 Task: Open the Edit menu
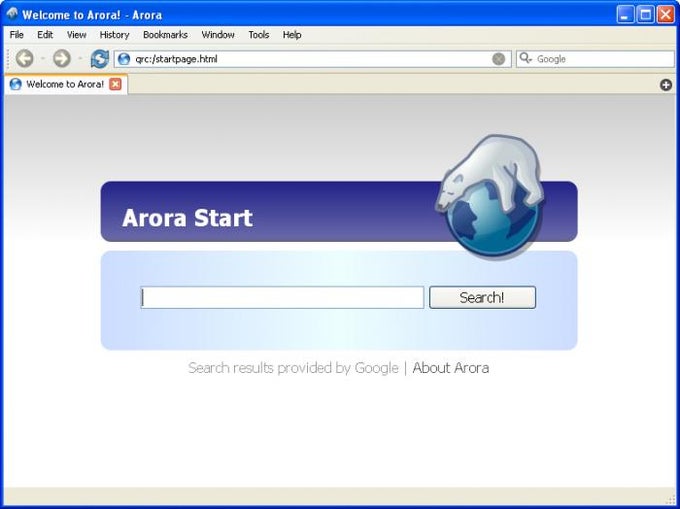(x=45, y=35)
